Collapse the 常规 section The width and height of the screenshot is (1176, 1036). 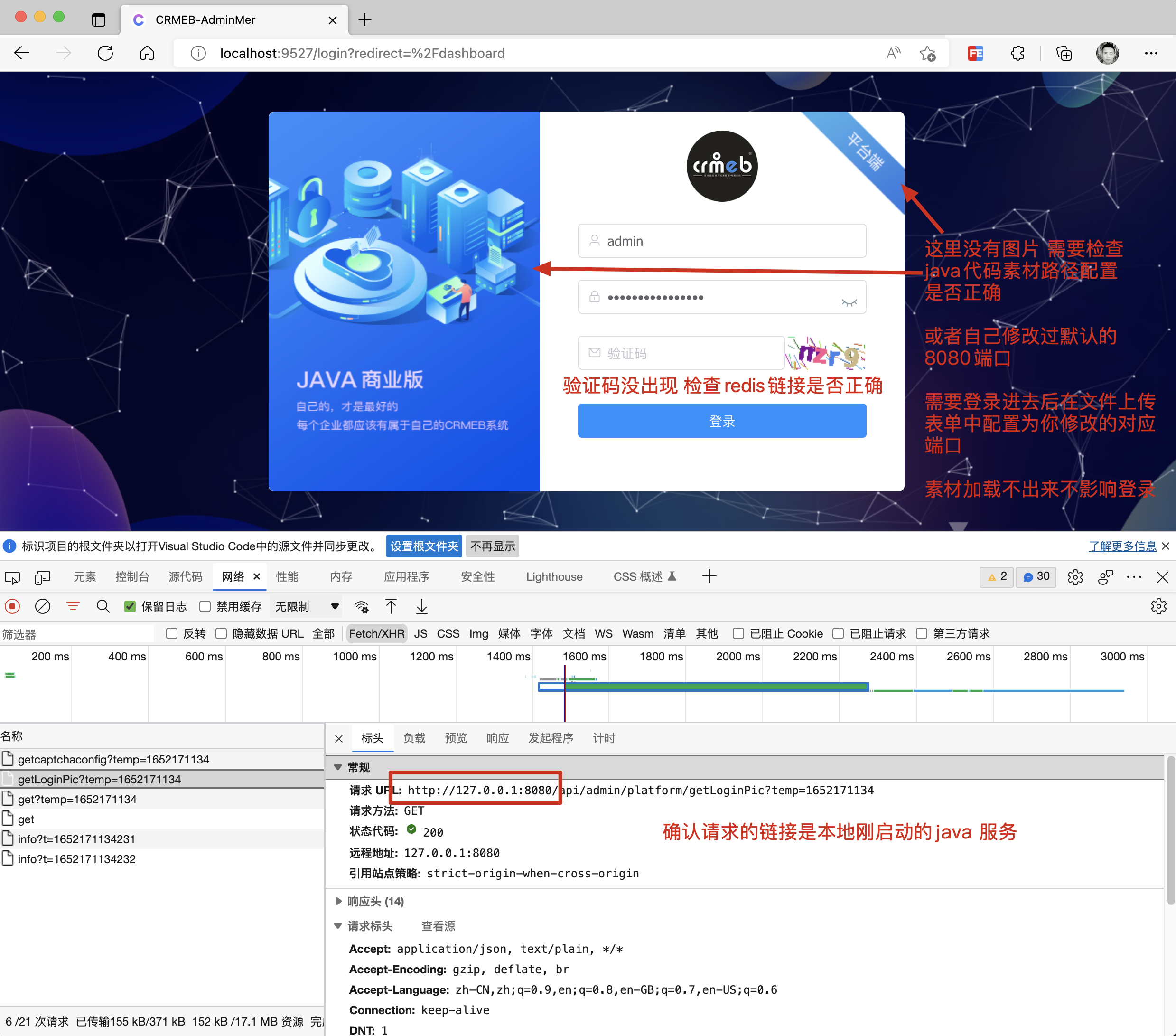coord(338,768)
